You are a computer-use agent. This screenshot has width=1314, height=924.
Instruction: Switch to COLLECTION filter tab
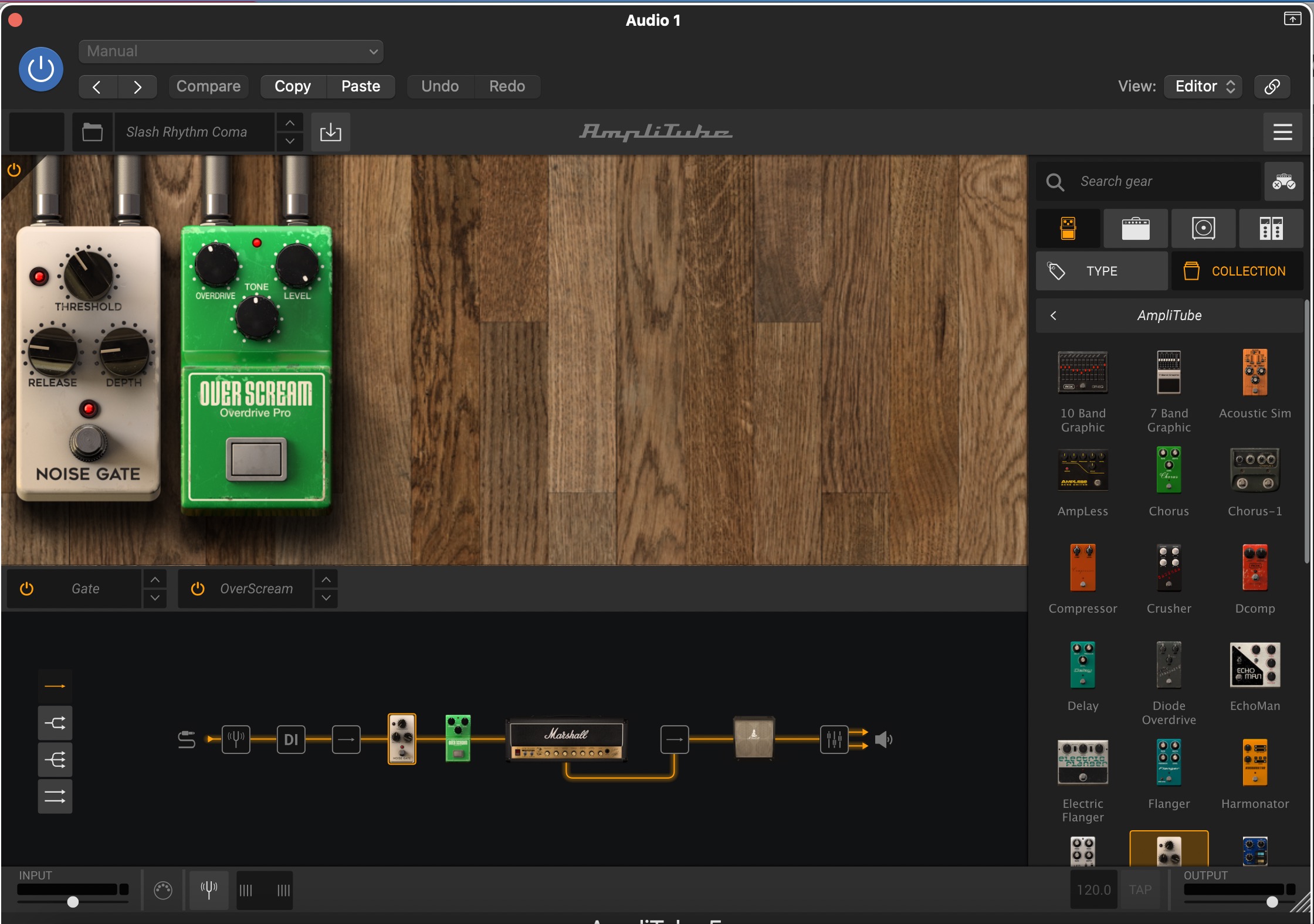(x=1238, y=271)
